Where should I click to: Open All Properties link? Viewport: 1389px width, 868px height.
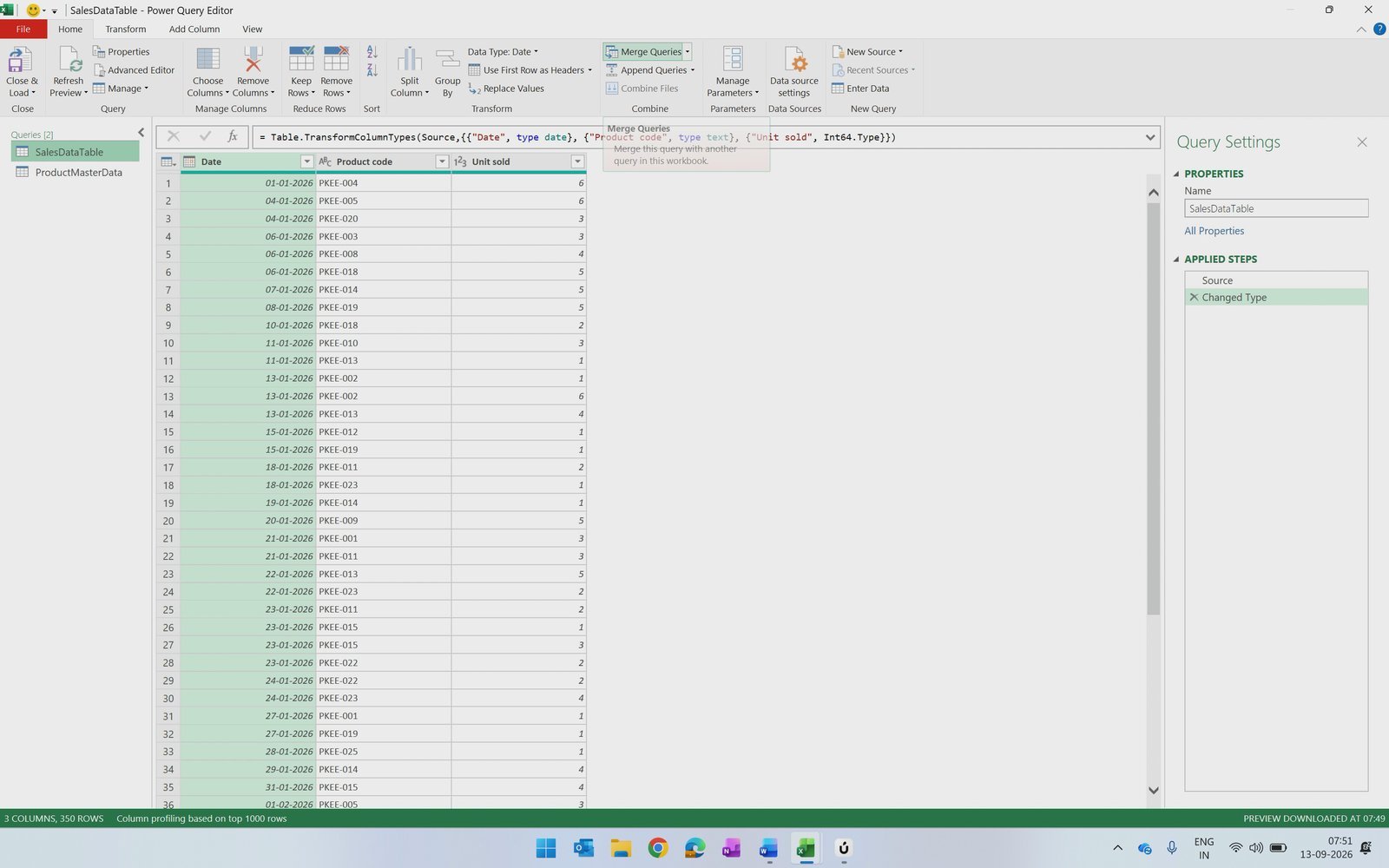(1214, 231)
